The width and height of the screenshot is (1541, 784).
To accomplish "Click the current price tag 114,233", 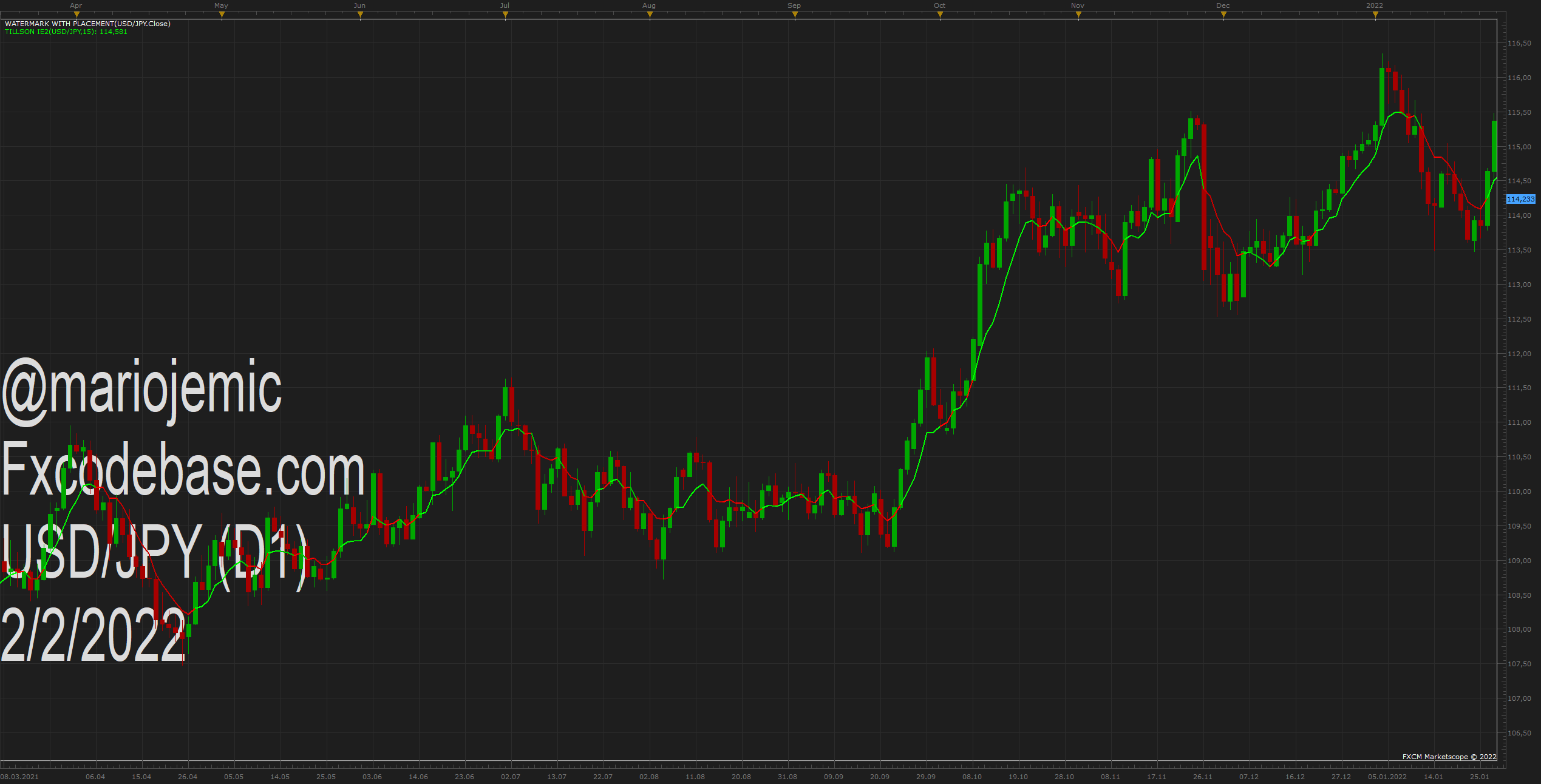I will pyautogui.click(x=1520, y=199).
